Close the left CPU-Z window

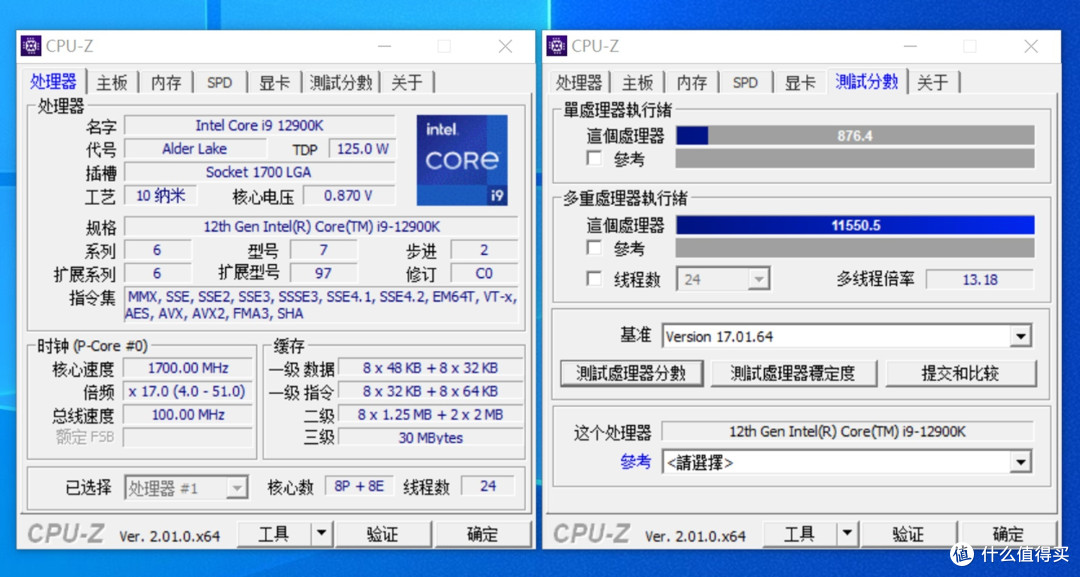(505, 46)
